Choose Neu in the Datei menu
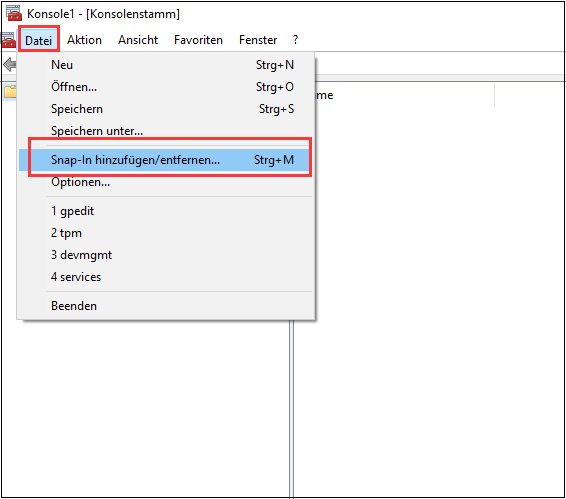Screen dimensions: 566x499 166,65
